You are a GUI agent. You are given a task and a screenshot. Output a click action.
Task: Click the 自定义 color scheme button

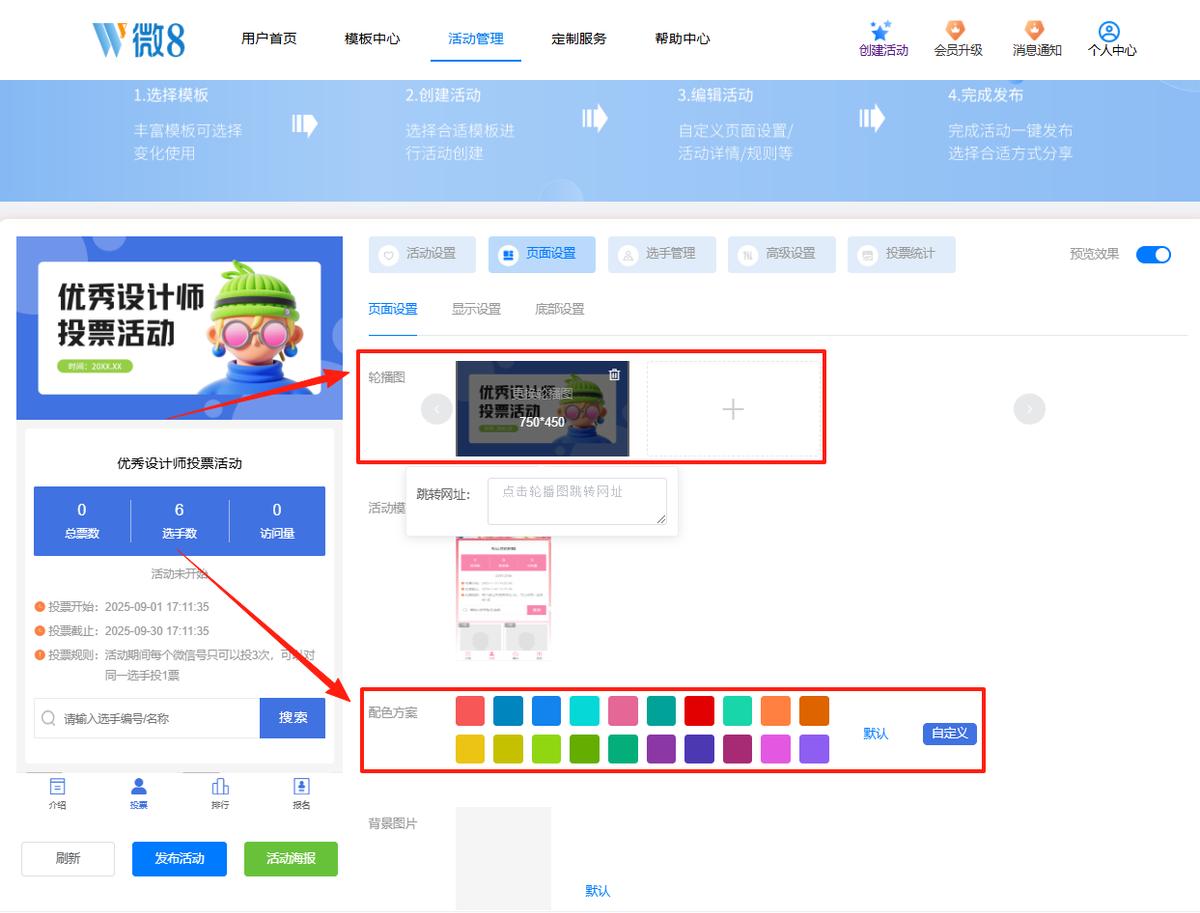tap(949, 733)
